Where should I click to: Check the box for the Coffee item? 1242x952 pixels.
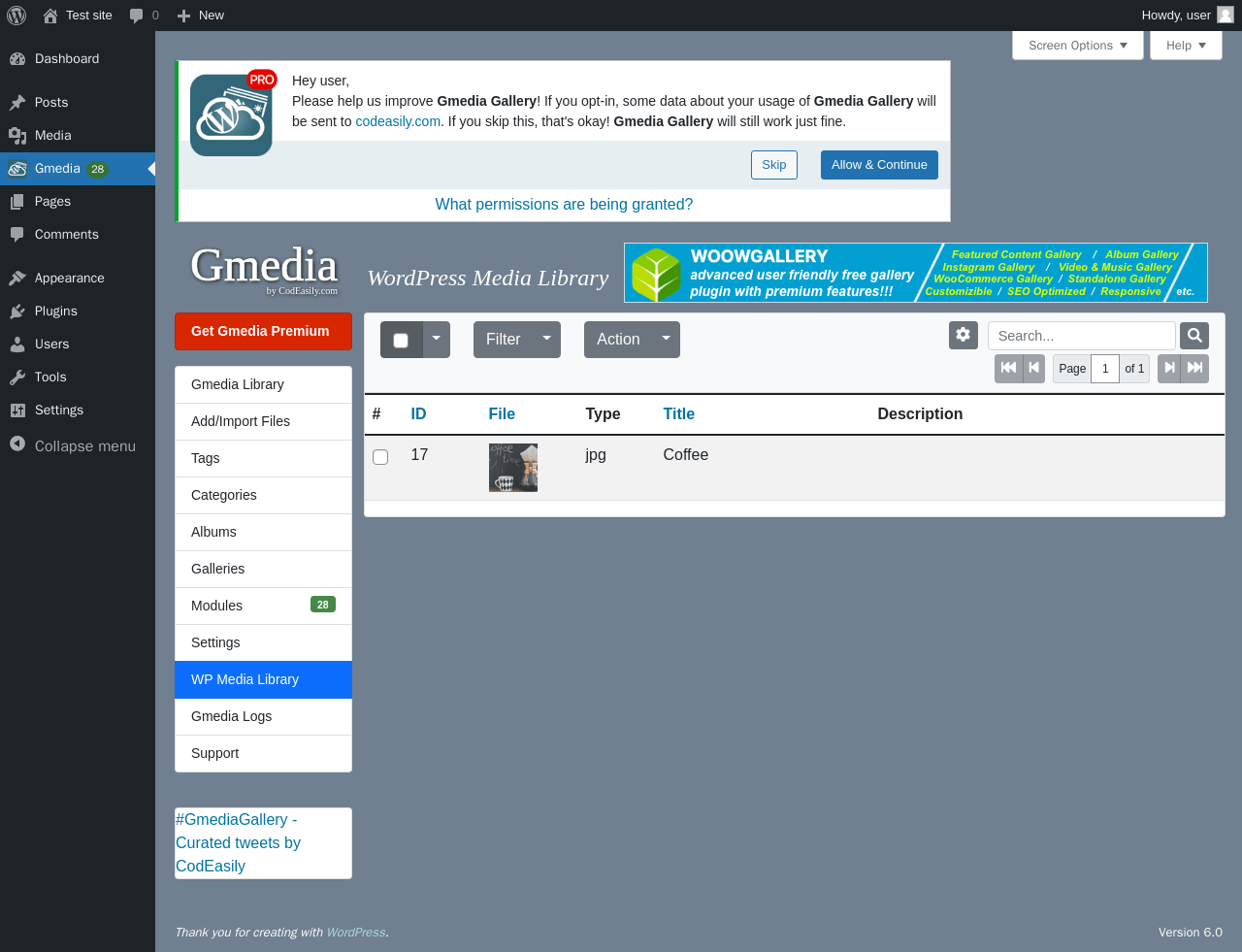coord(380,457)
